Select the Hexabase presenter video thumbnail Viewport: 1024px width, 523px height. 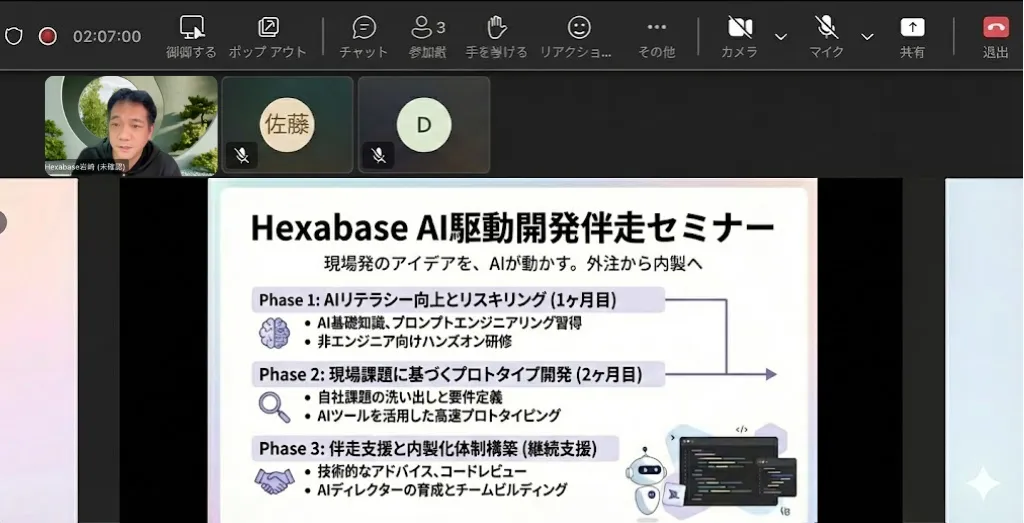(x=131, y=126)
